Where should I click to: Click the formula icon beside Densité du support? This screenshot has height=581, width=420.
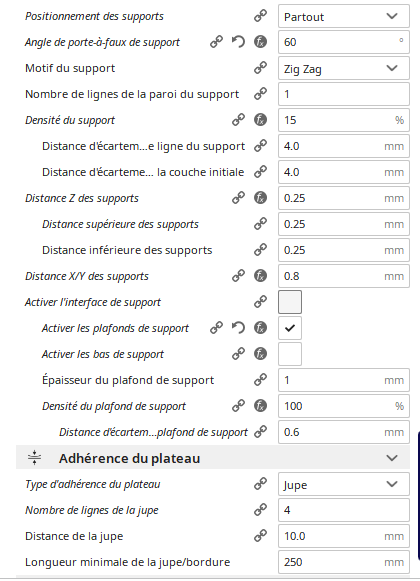260,120
